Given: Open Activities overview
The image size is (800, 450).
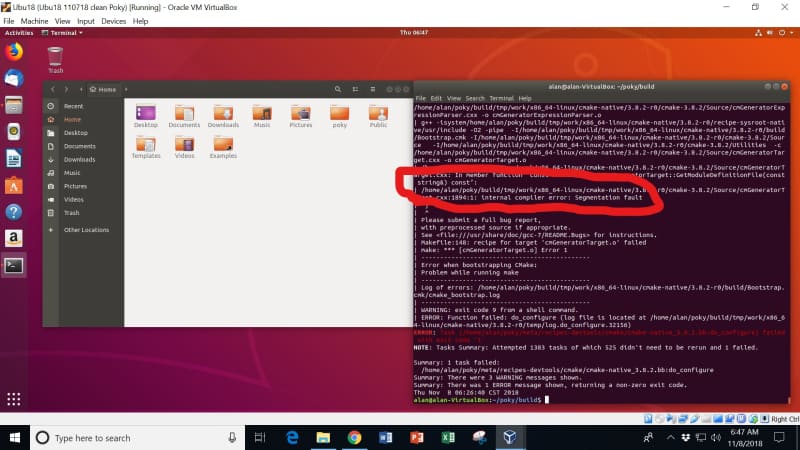Looking at the screenshot, I should [19, 33].
